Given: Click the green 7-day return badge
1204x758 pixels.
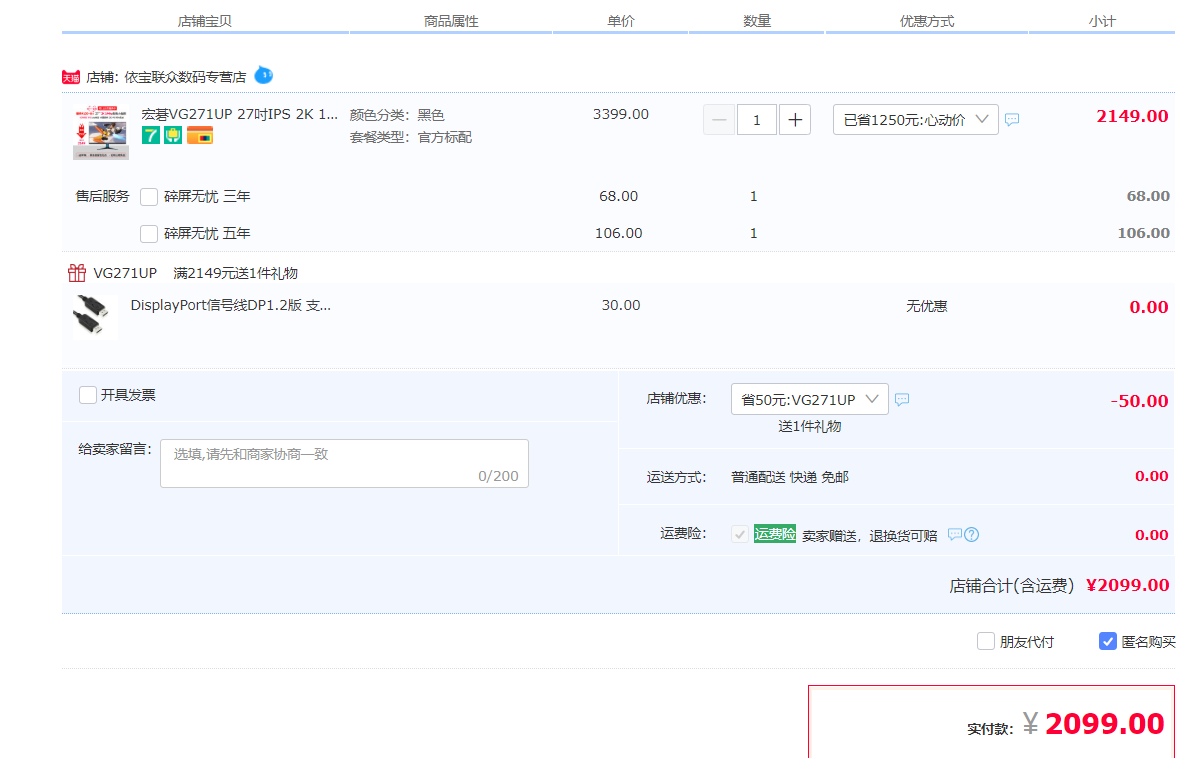Looking at the screenshot, I should point(151,135).
